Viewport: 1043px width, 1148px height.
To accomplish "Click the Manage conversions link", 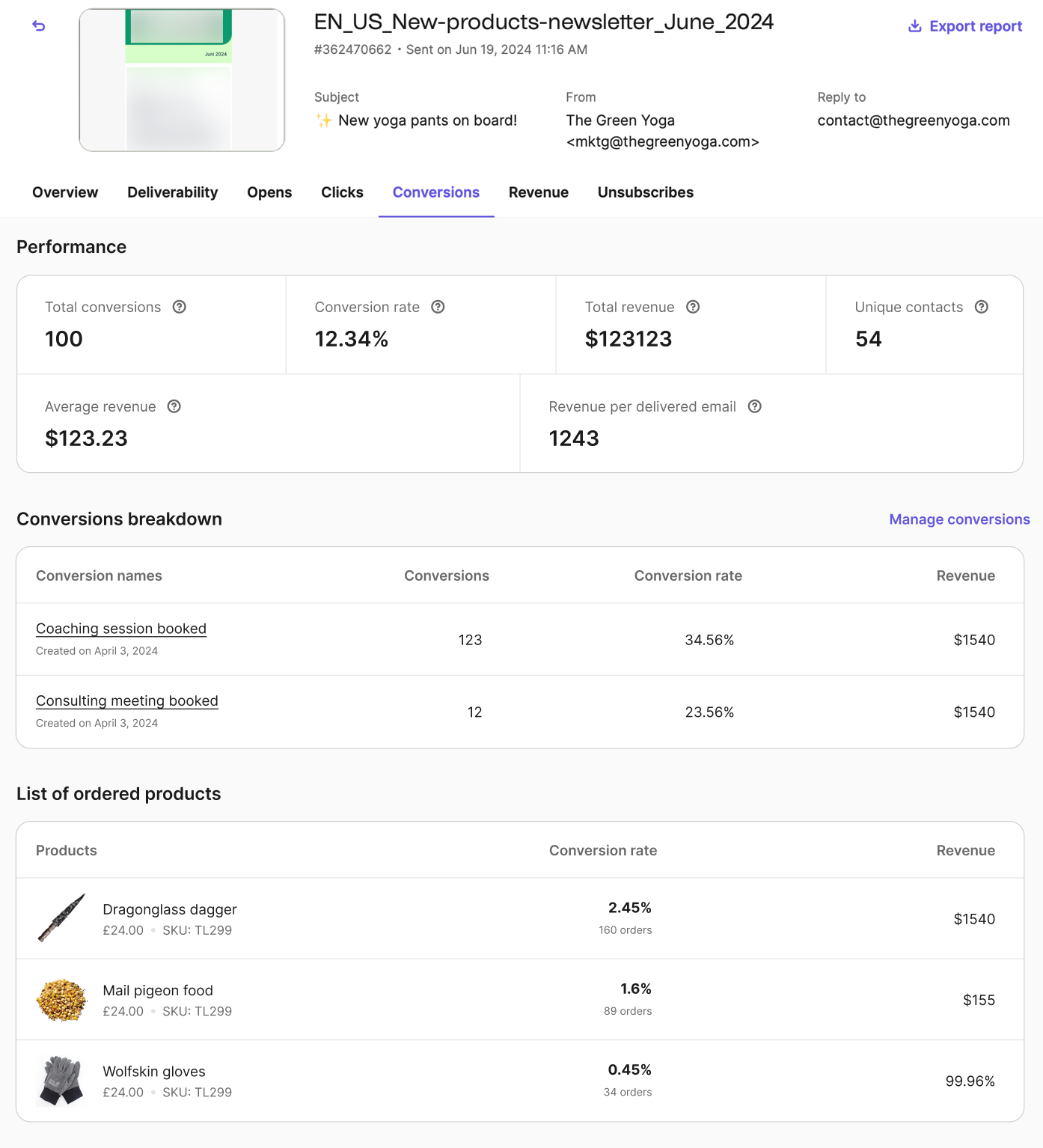I will pyautogui.click(x=958, y=519).
